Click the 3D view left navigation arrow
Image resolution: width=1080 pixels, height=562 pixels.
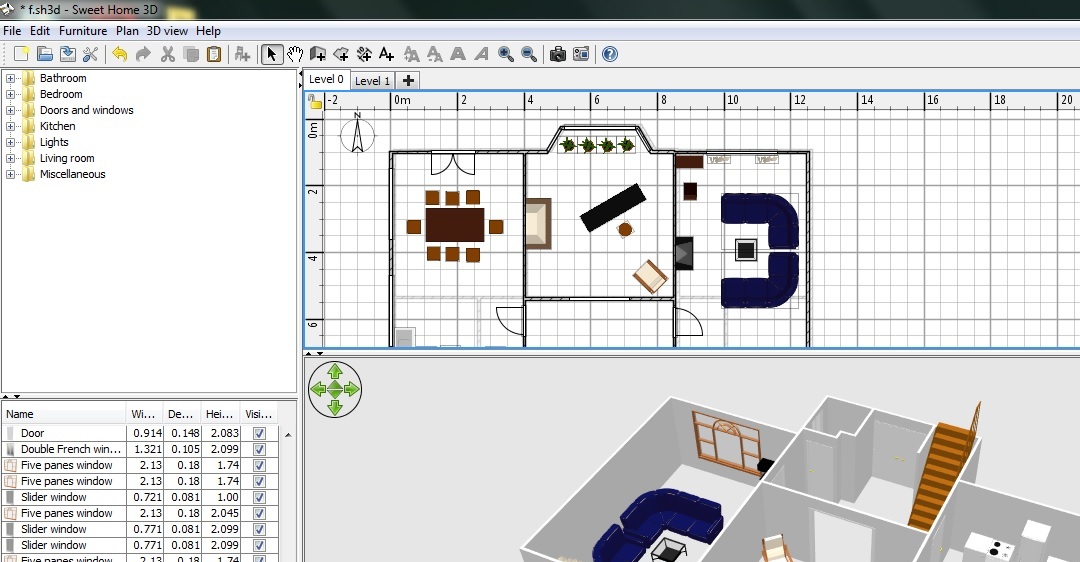pos(318,390)
